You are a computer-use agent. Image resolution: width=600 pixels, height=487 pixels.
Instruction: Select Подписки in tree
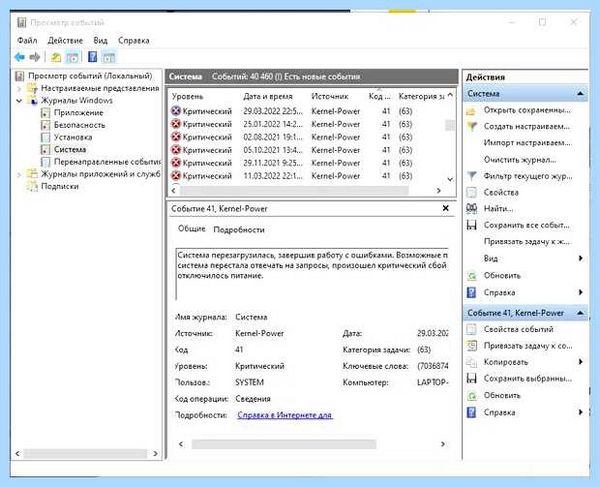pyautogui.click(x=60, y=186)
